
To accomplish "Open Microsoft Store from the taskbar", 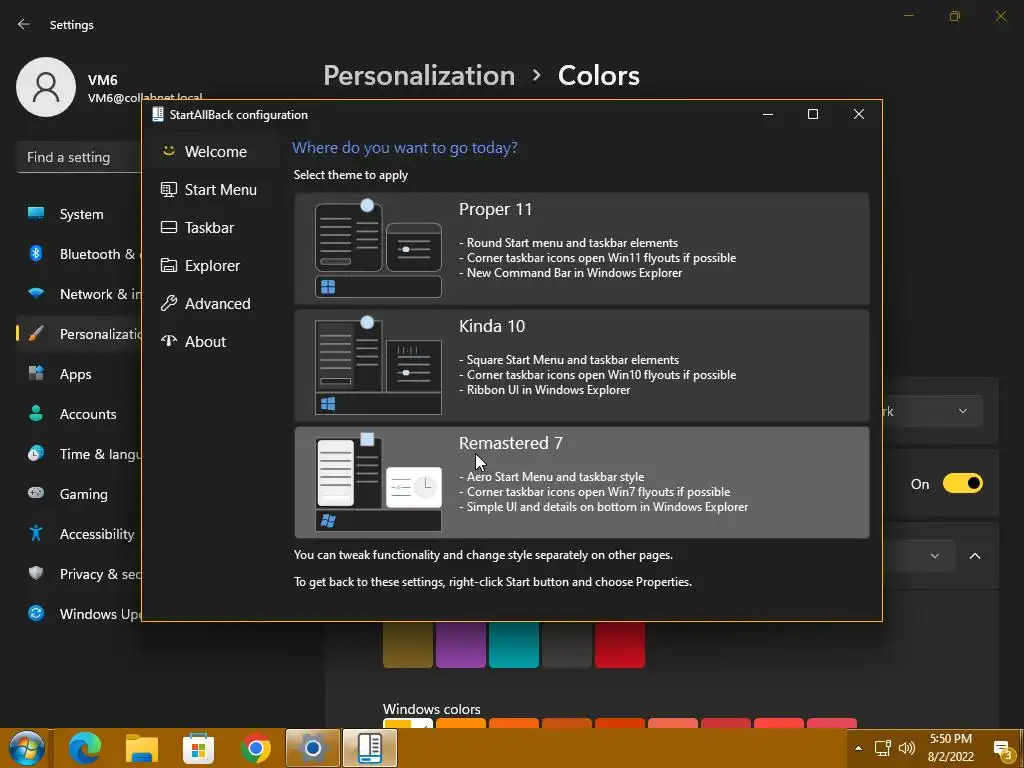I will point(199,748).
